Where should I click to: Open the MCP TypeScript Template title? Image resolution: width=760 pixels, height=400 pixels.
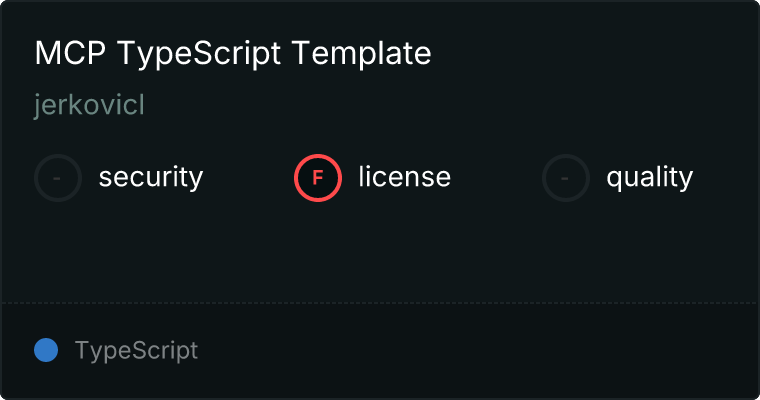click(x=233, y=54)
